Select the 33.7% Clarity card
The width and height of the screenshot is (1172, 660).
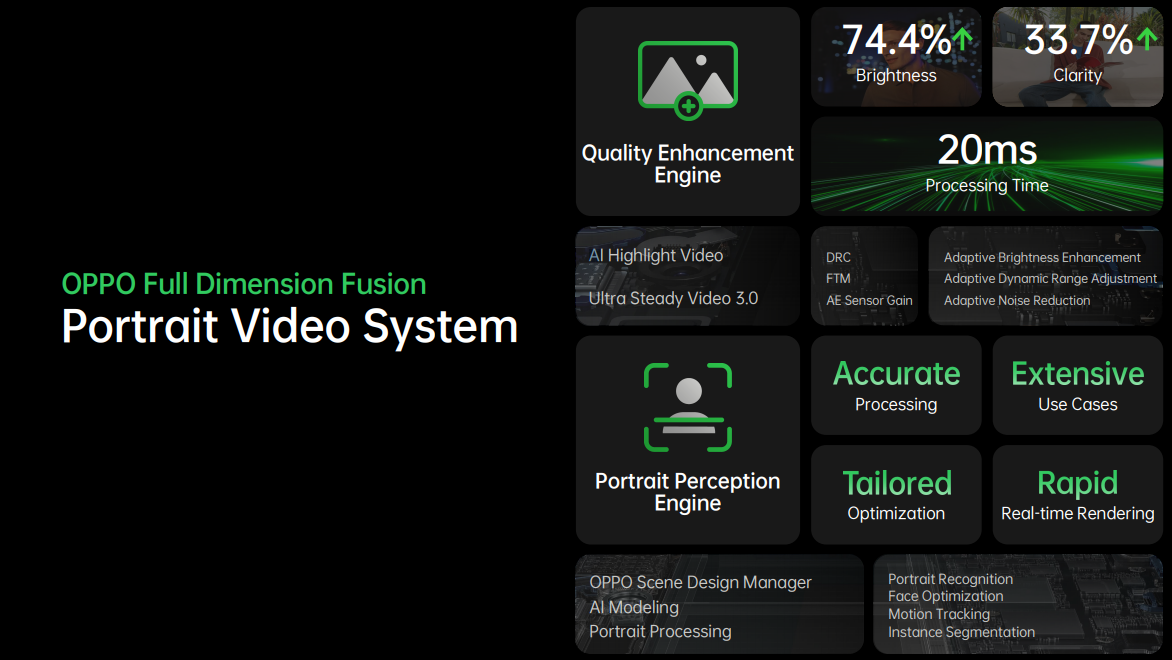[1078, 57]
